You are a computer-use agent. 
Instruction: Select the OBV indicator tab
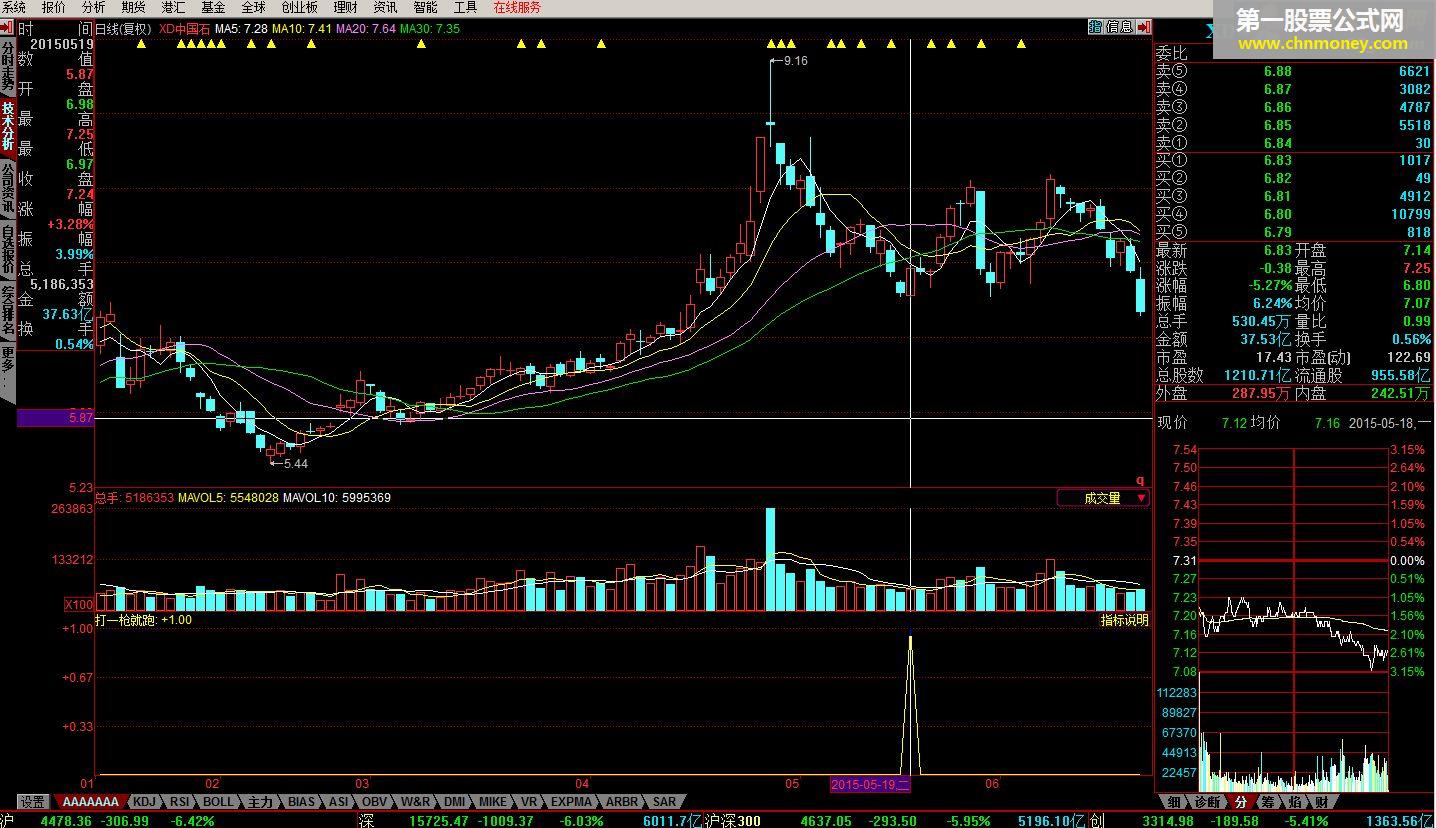point(375,802)
